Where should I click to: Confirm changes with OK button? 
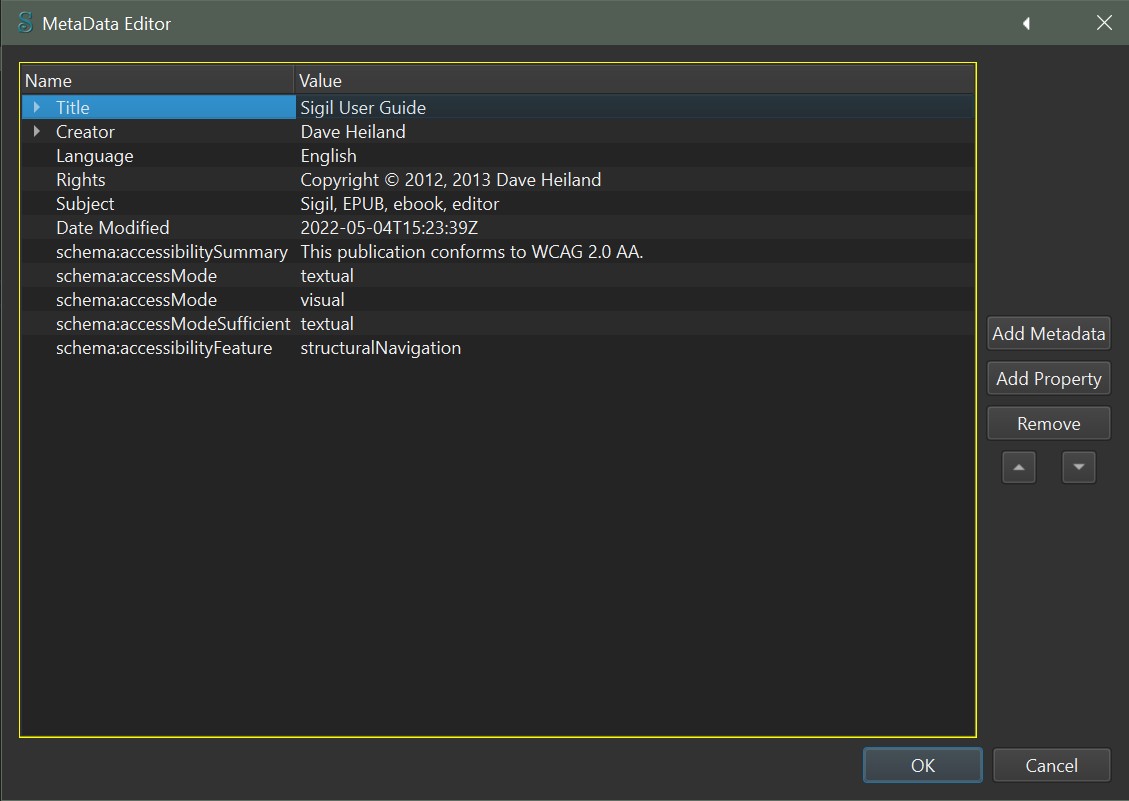click(922, 765)
